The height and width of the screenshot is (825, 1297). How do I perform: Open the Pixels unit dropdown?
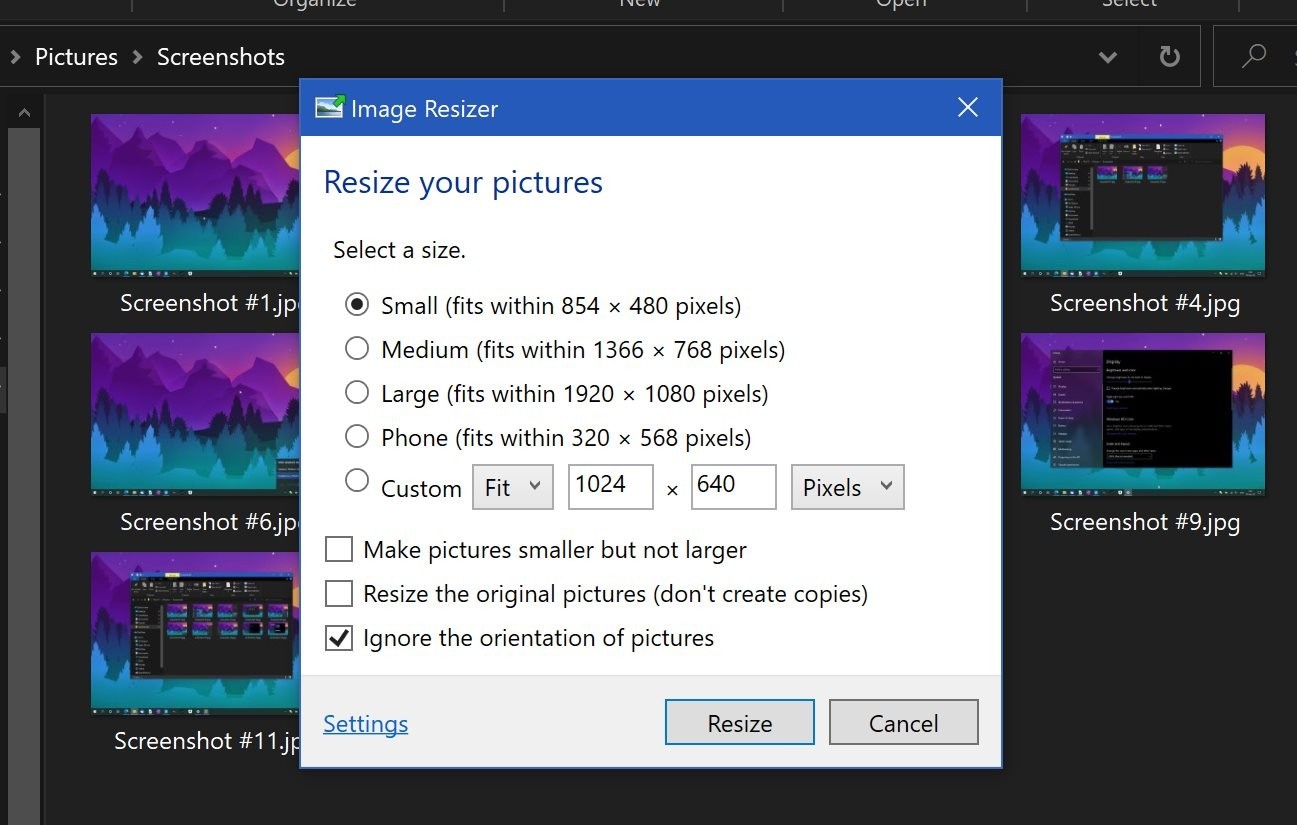pos(848,487)
